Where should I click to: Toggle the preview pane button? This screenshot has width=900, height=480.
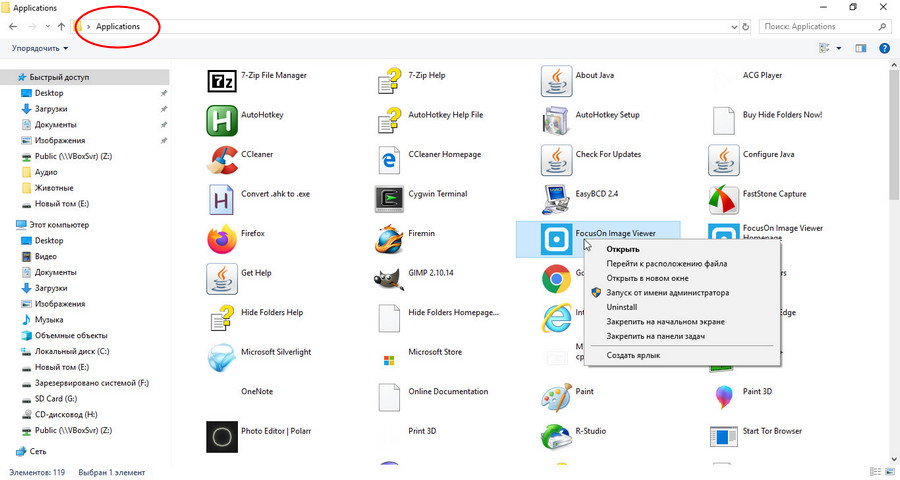(860, 48)
